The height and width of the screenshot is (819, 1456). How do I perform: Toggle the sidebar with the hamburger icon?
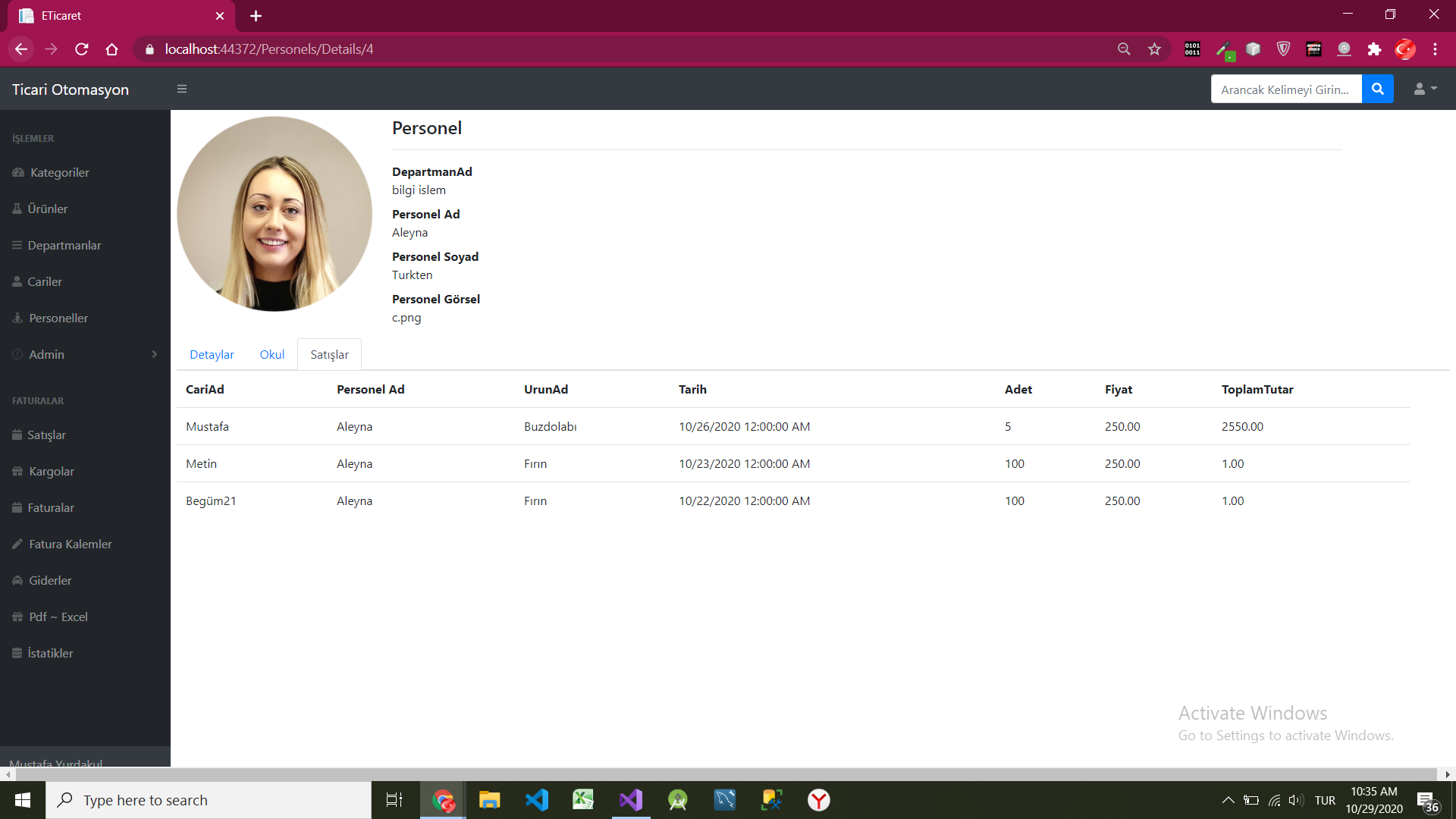[x=182, y=89]
